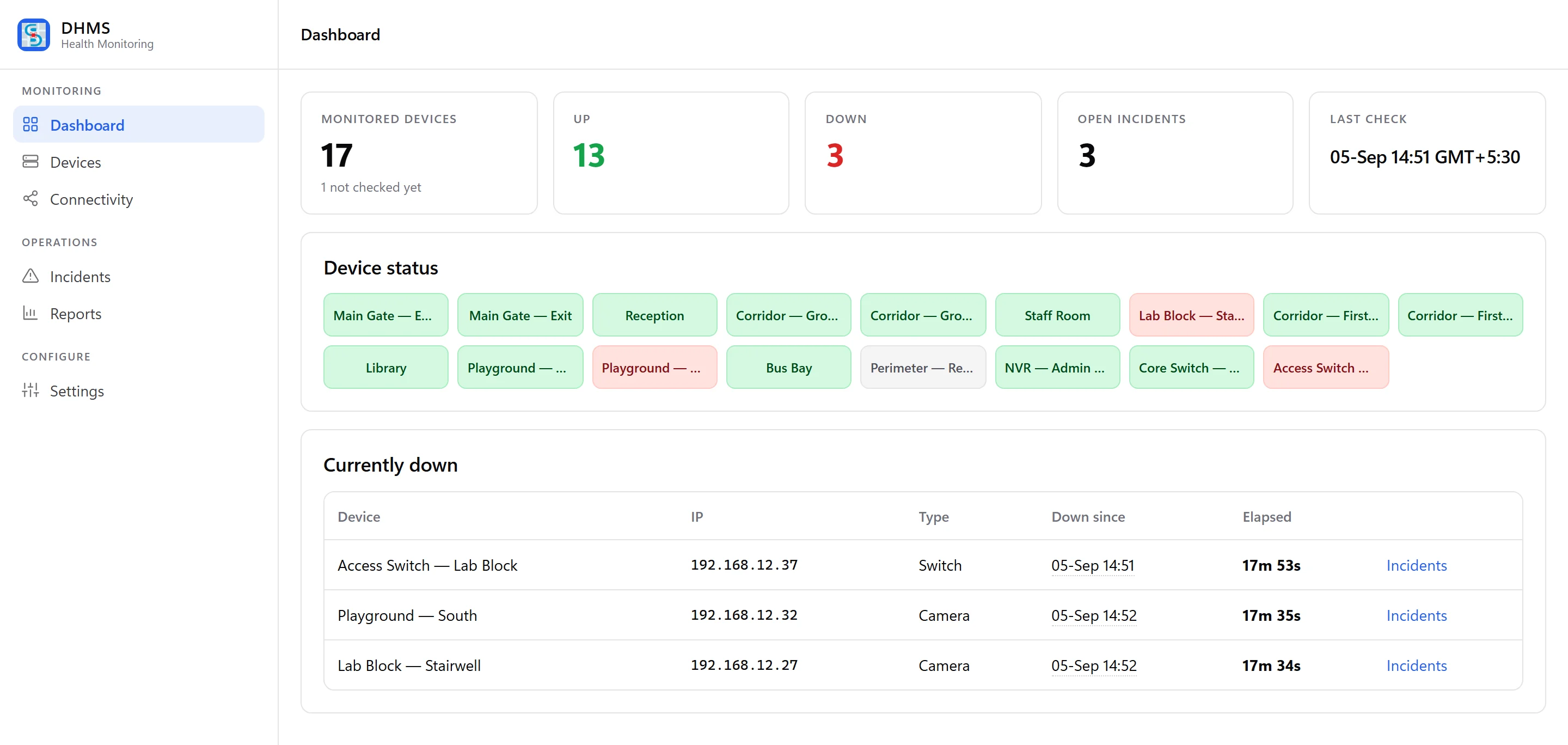Select the Reception status tile
This screenshot has width=1568, height=745.
(654, 315)
